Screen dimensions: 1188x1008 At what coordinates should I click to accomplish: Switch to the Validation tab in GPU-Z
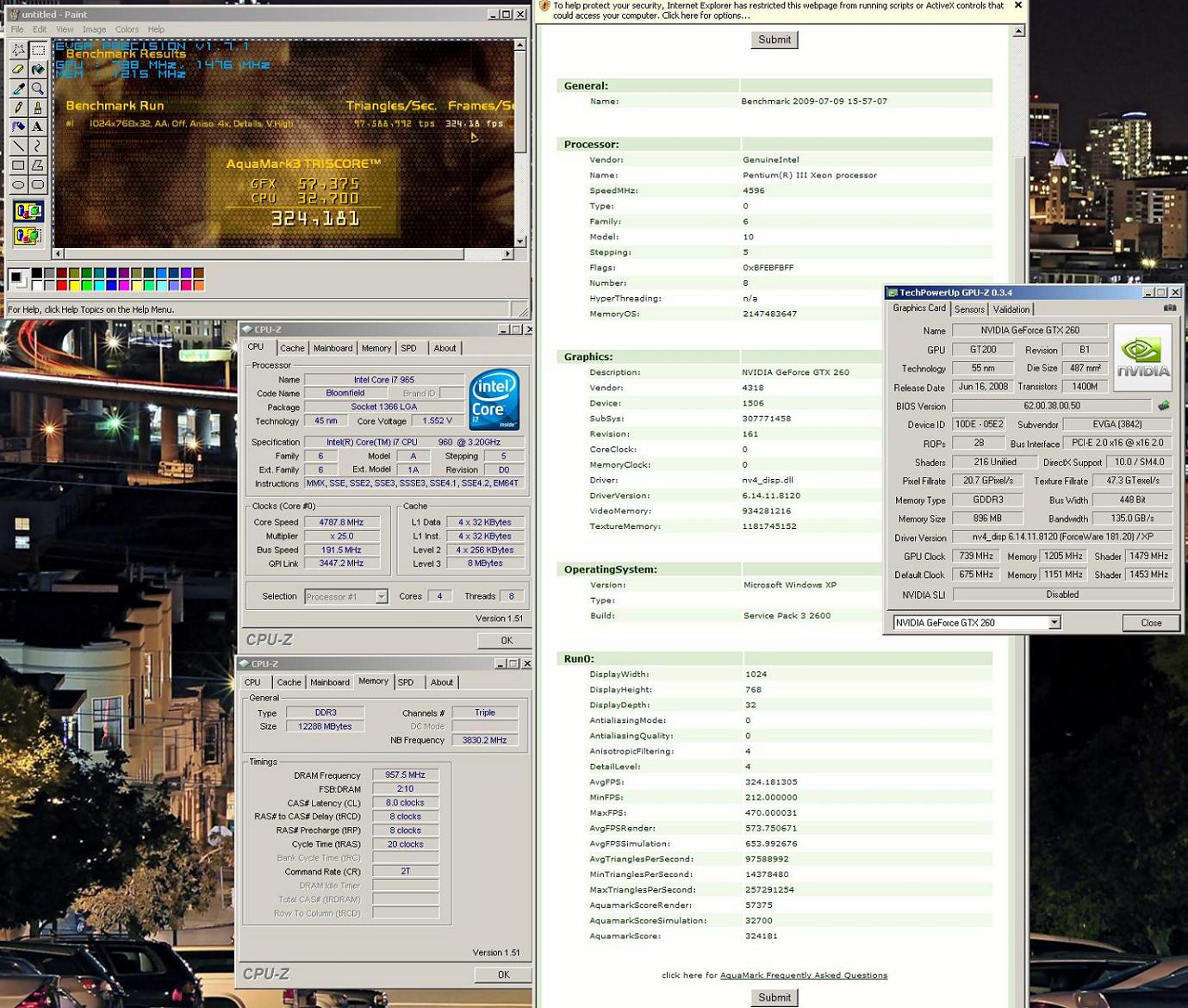click(1011, 309)
